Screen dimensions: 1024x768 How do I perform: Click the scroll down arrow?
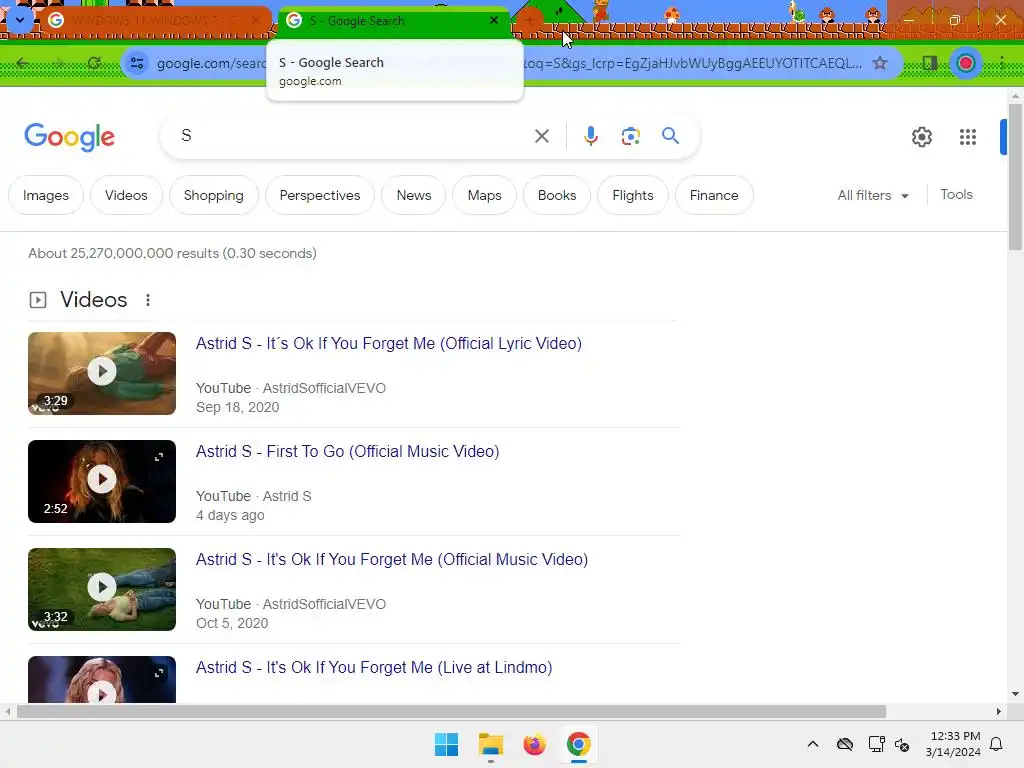tap(1015, 694)
